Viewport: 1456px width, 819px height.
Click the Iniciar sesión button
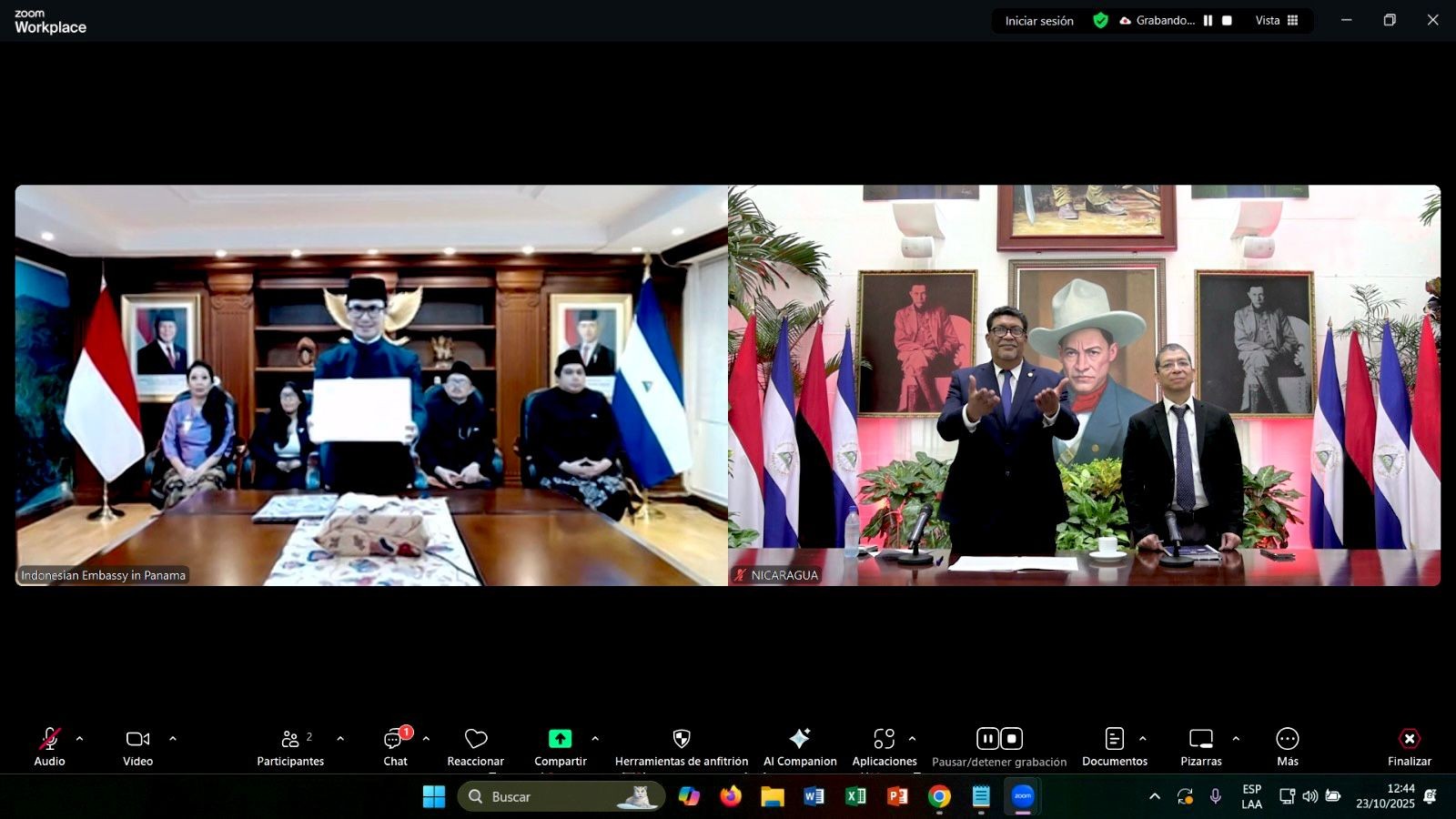1039,20
